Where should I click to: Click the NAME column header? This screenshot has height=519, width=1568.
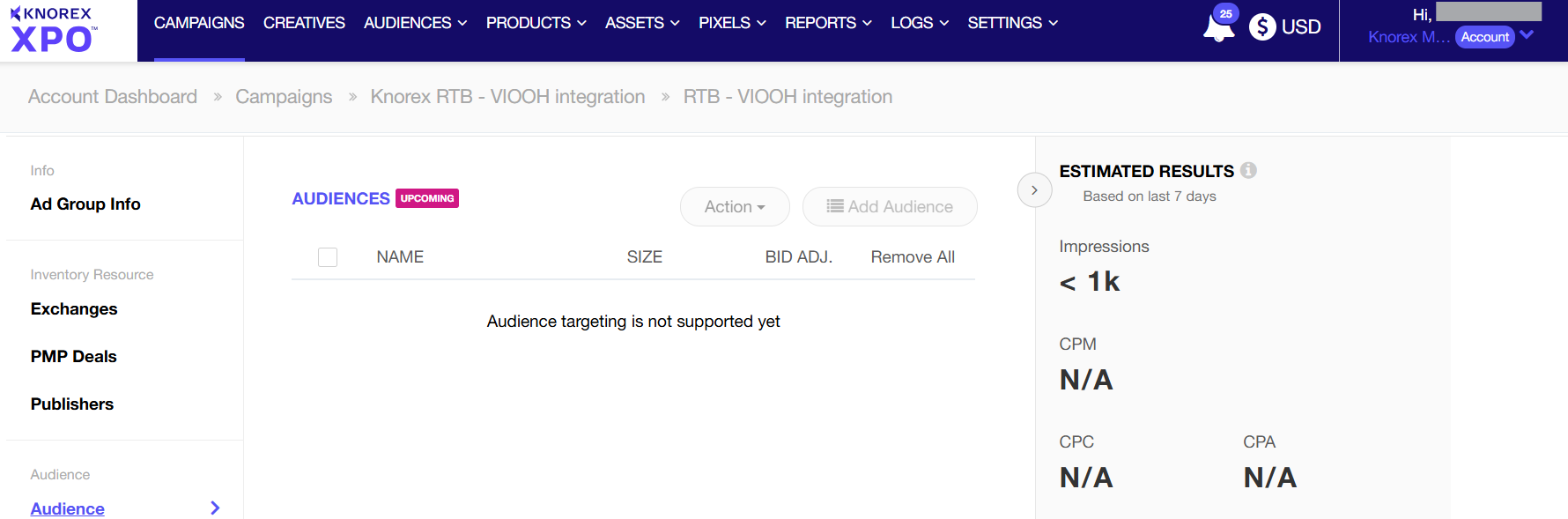point(400,257)
